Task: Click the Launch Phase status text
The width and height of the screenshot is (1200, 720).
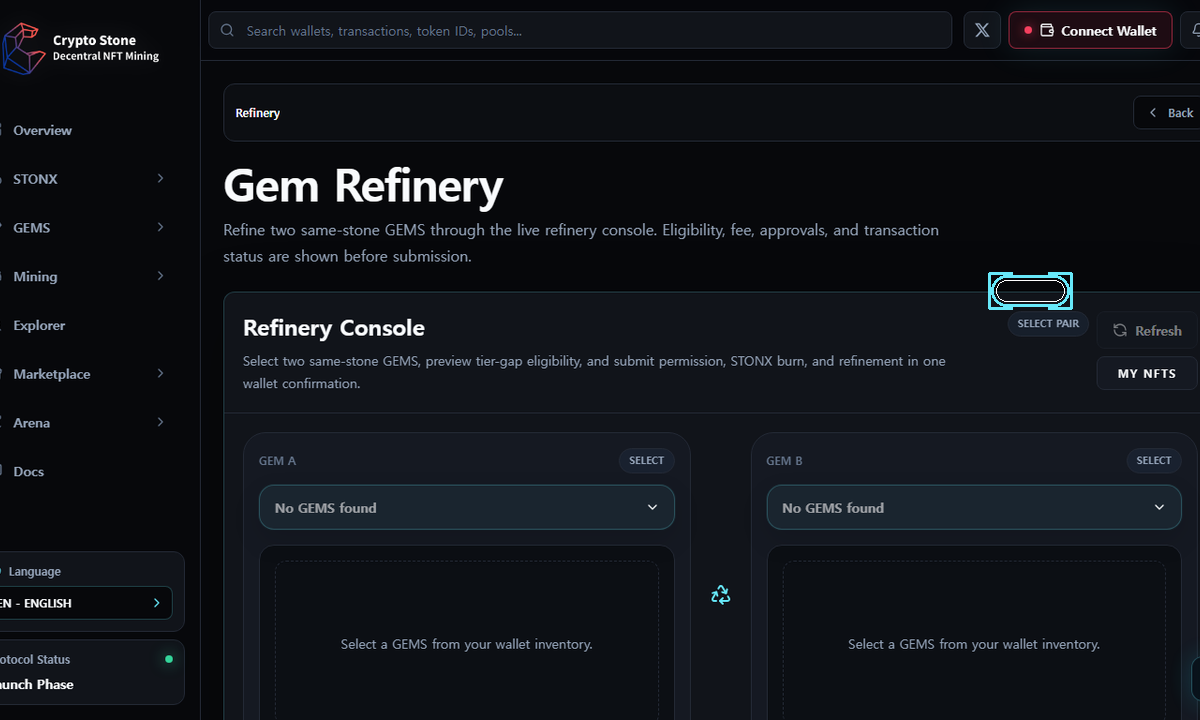Action: 37,684
